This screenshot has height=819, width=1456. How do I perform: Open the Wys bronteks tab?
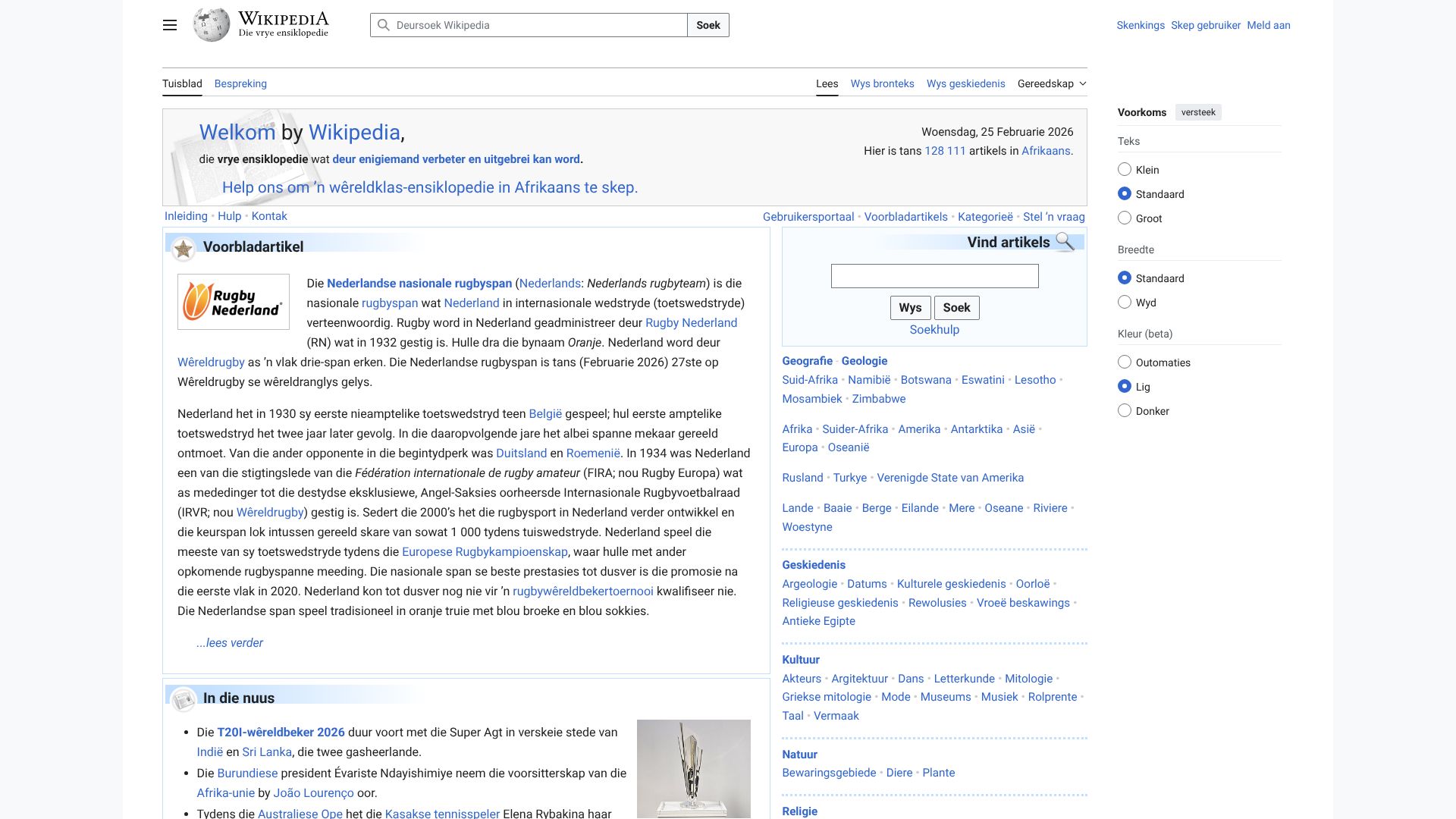pos(882,83)
